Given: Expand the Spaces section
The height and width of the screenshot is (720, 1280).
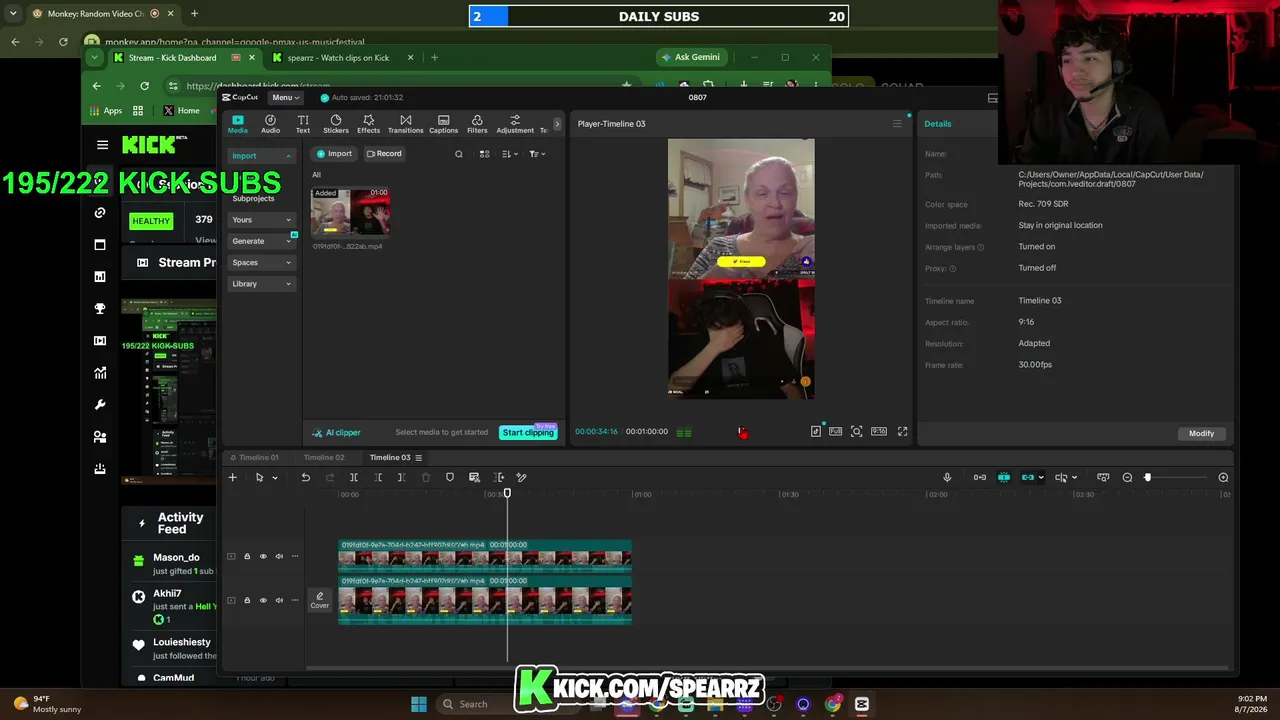Looking at the screenshot, I should pyautogui.click(x=261, y=262).
